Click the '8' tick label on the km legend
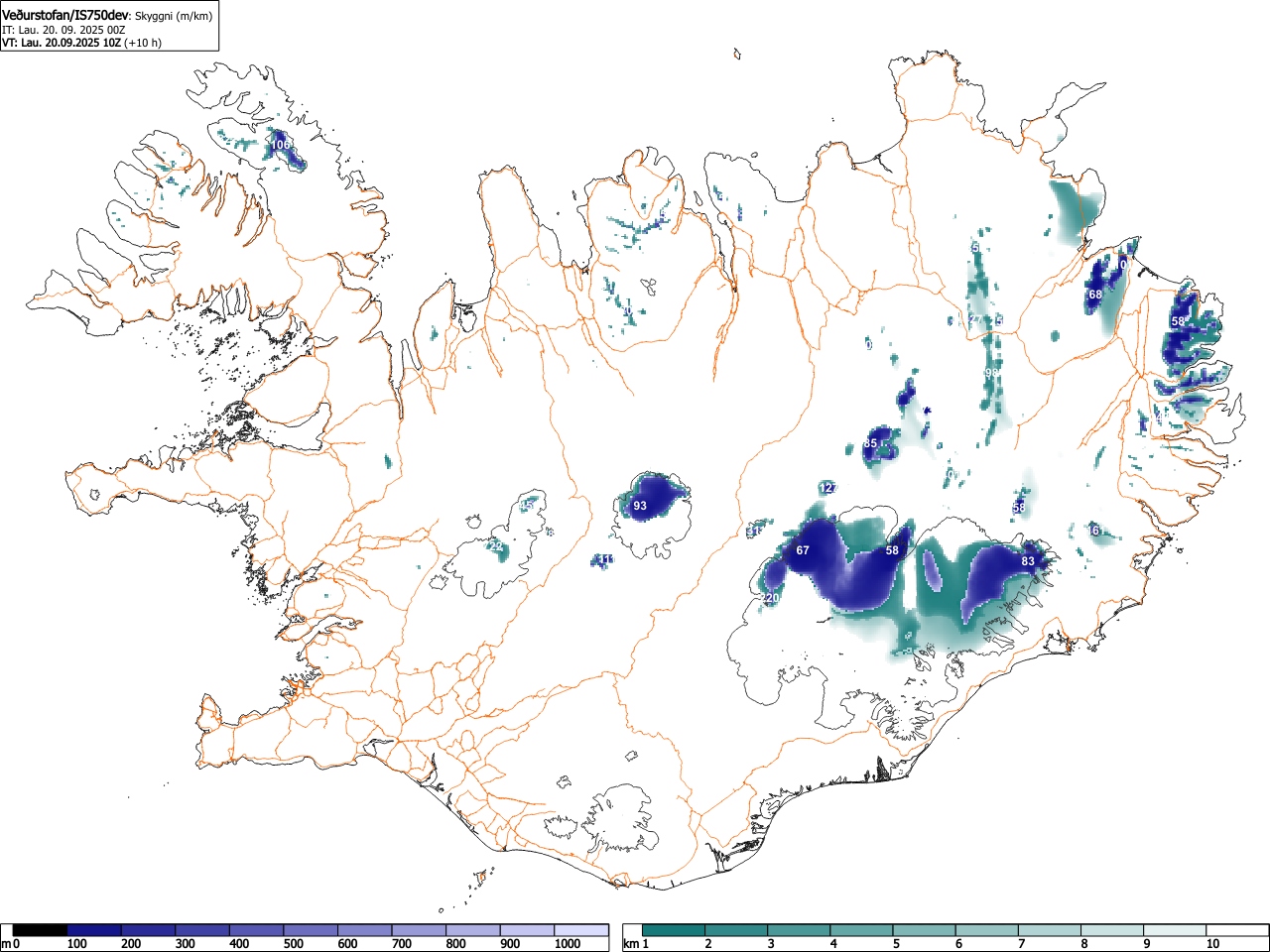 click(x=1083, y=944)
